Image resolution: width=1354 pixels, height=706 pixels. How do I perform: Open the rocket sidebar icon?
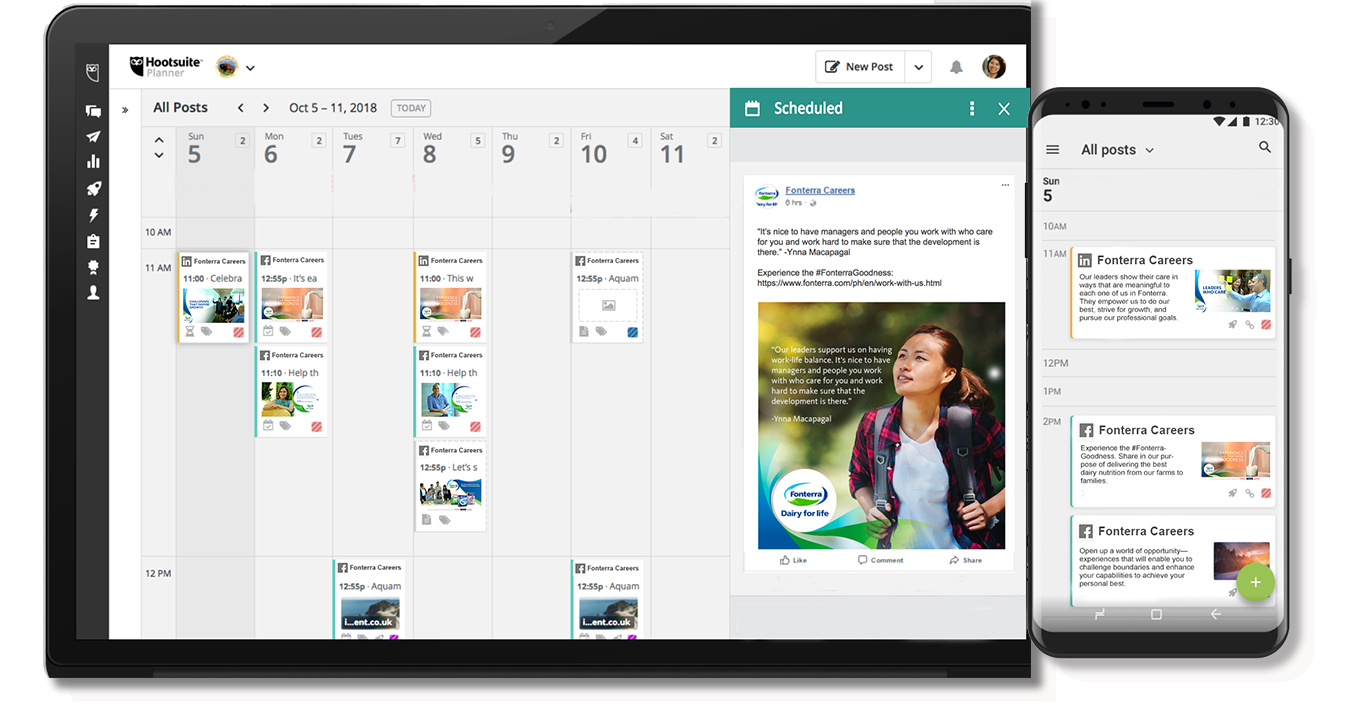tap(93, 188)
